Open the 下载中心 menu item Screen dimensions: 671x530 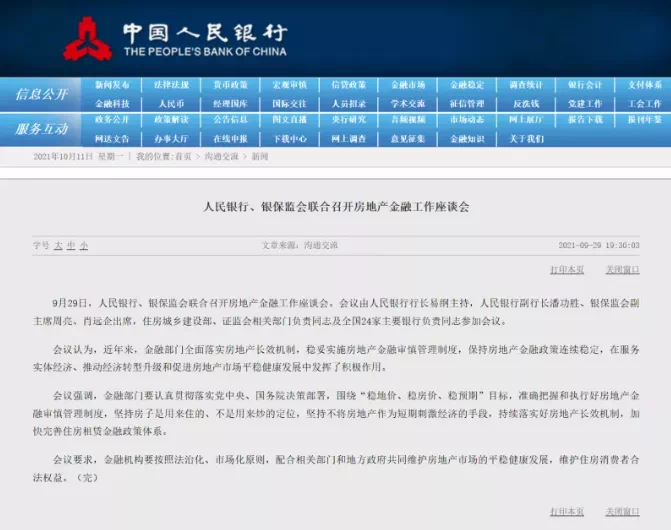pyautogui.click(x=290, y=138)
